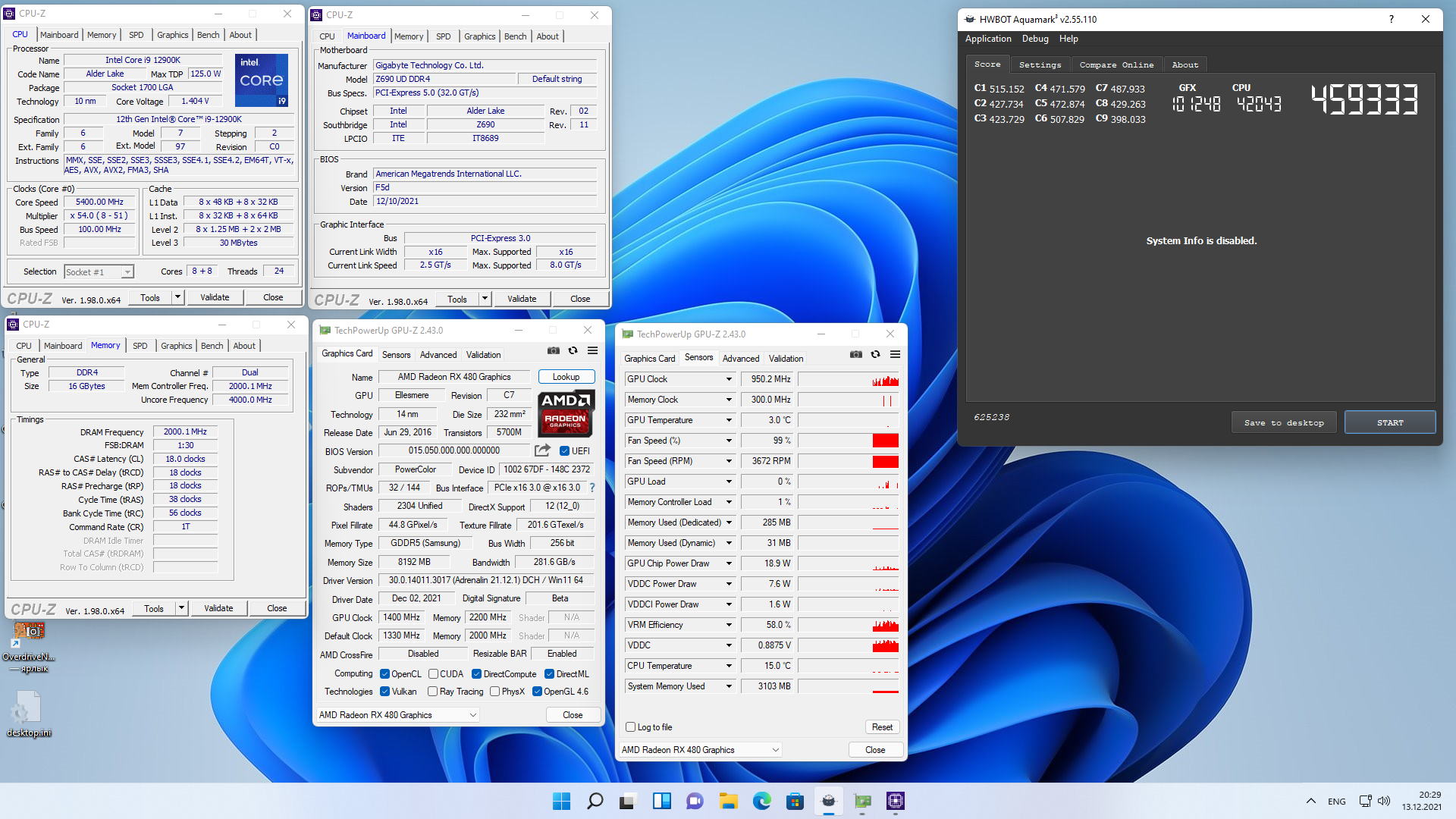Open the Debug menu in HWBOT Aquamark
The height and width of the screenshot is (819, 1456).
tap(1035, 39)
